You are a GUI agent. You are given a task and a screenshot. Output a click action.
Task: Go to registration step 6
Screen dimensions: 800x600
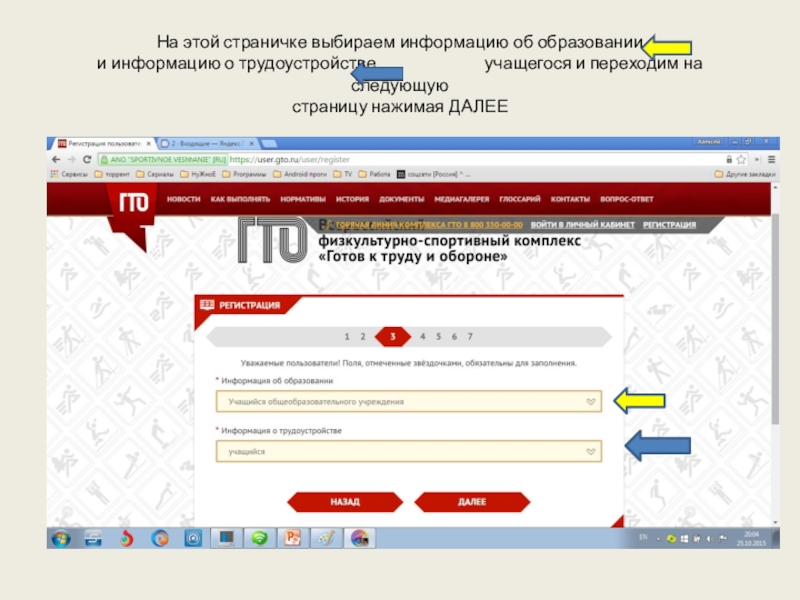tap(454, 337)
